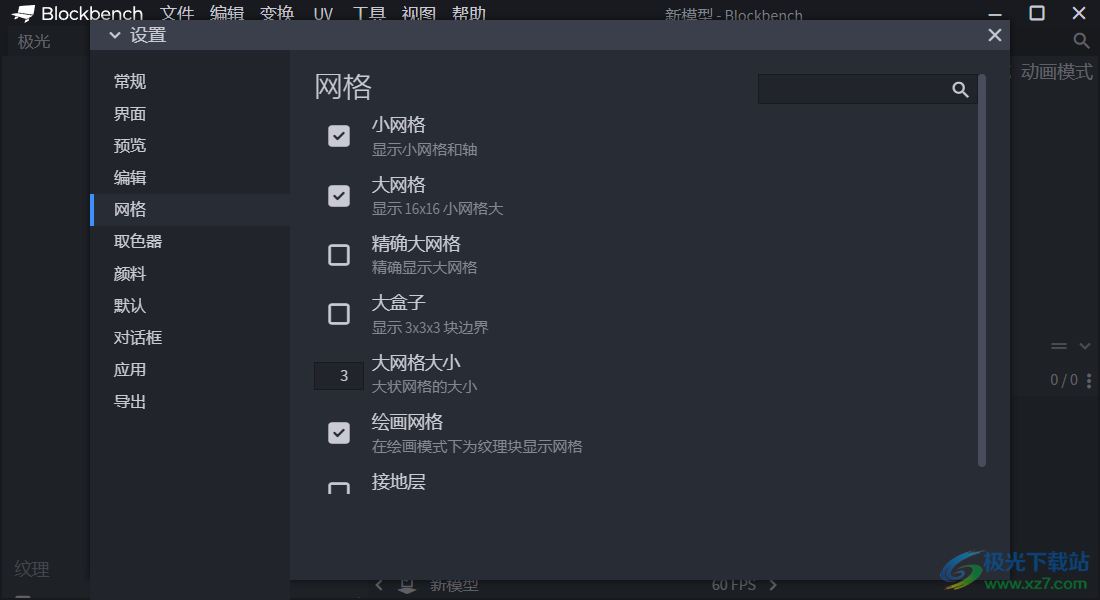Disable the 小网格 checkbox
This screenshot has width=1100, height=600.
click(x=339, y=135)
